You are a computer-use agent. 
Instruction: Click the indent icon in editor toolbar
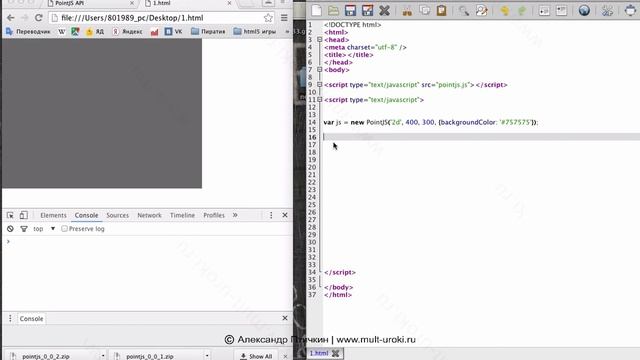point(544,10)
